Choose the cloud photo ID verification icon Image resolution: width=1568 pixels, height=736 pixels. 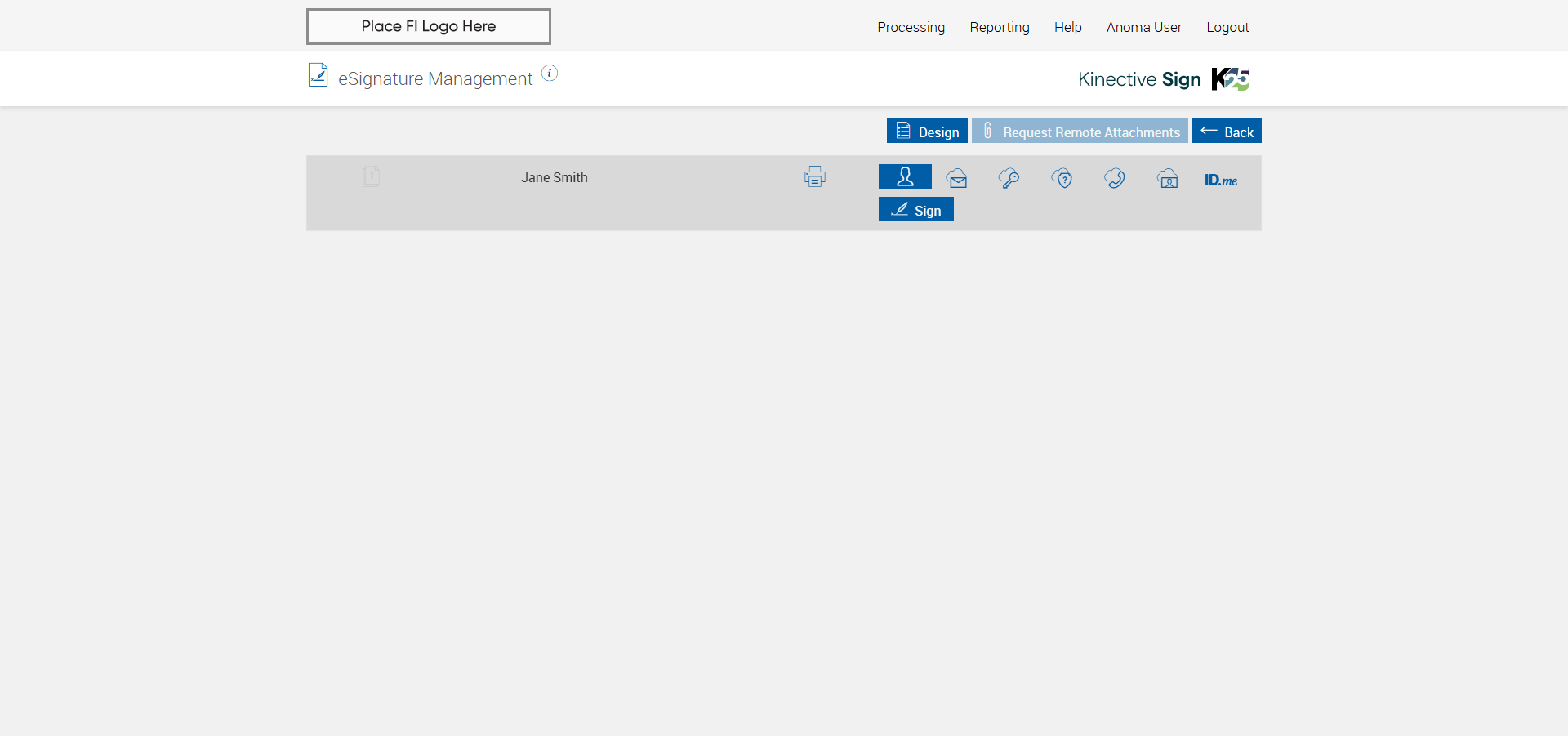1168,178
